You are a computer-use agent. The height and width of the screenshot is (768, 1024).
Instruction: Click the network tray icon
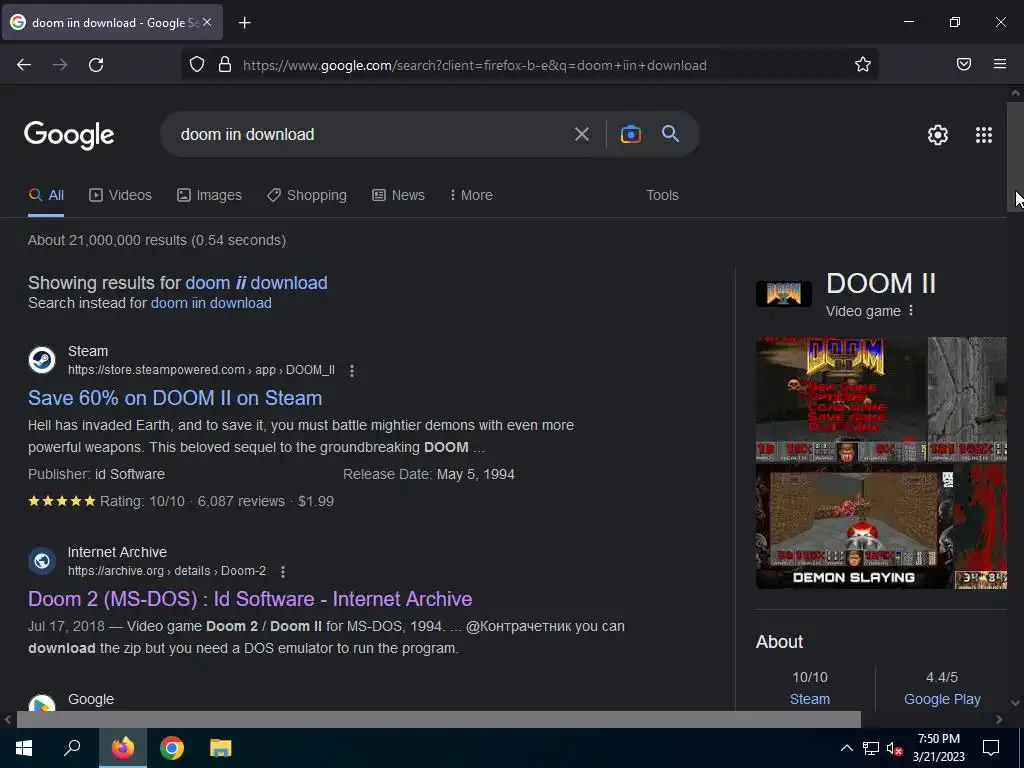click(x=870, y=748)
